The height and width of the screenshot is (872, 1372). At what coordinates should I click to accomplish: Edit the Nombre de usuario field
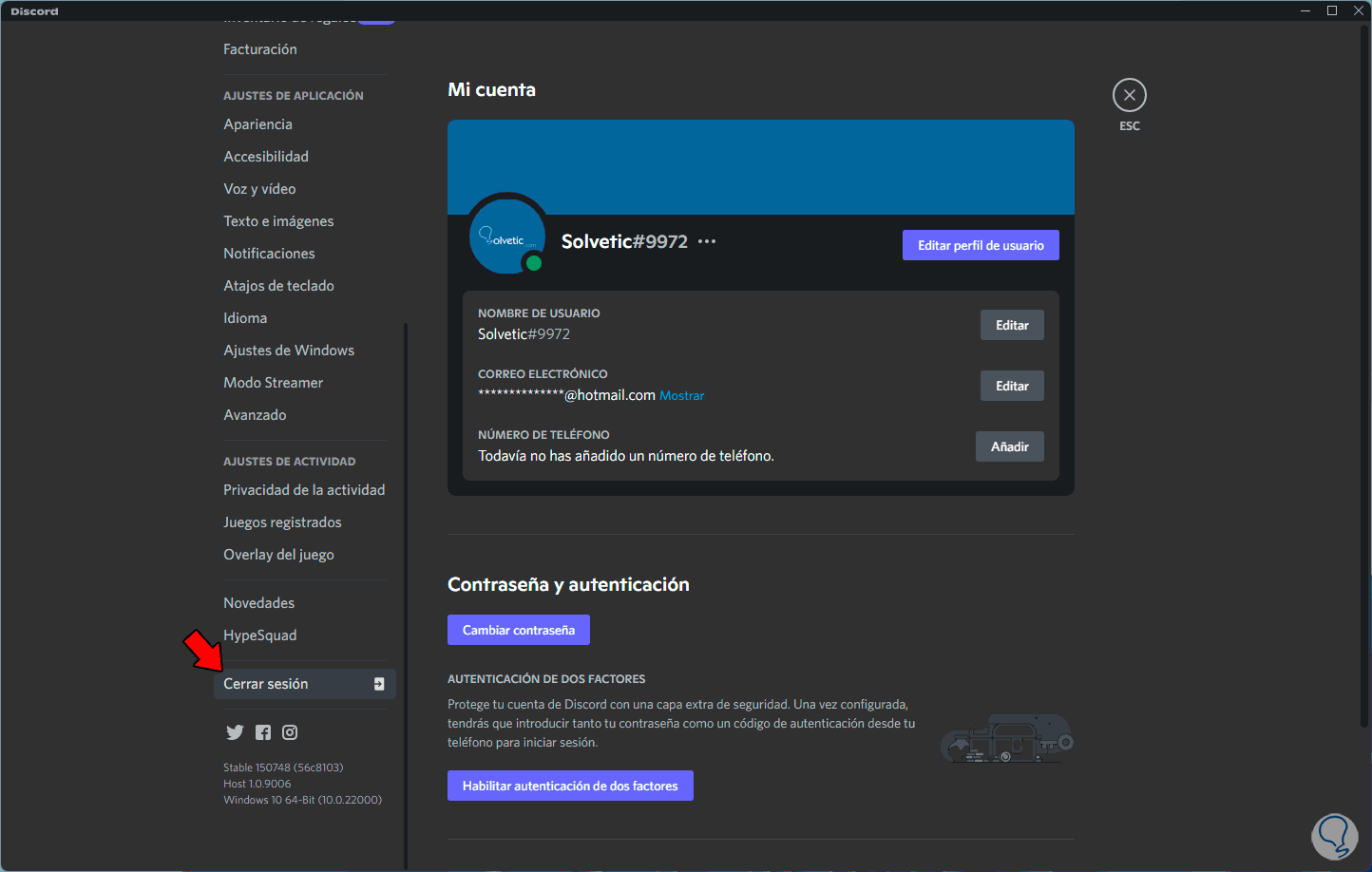coord(1012,325)
